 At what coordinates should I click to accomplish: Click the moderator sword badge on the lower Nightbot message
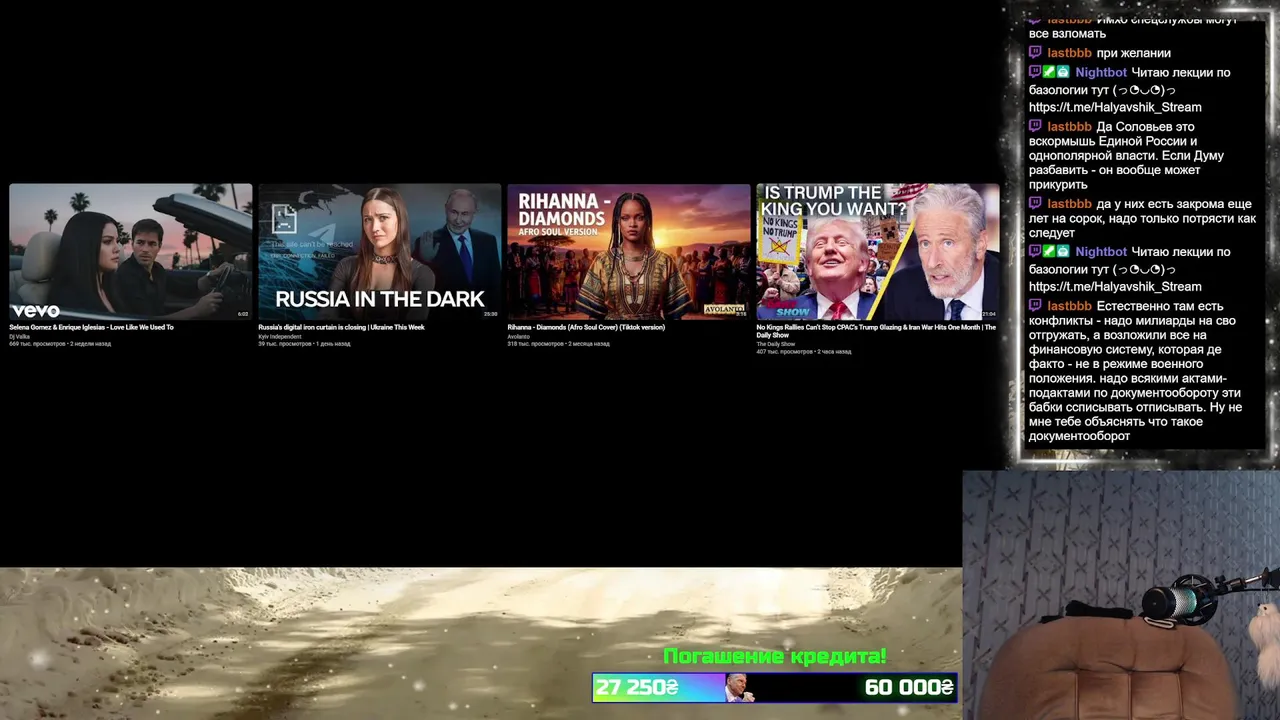1049,252
